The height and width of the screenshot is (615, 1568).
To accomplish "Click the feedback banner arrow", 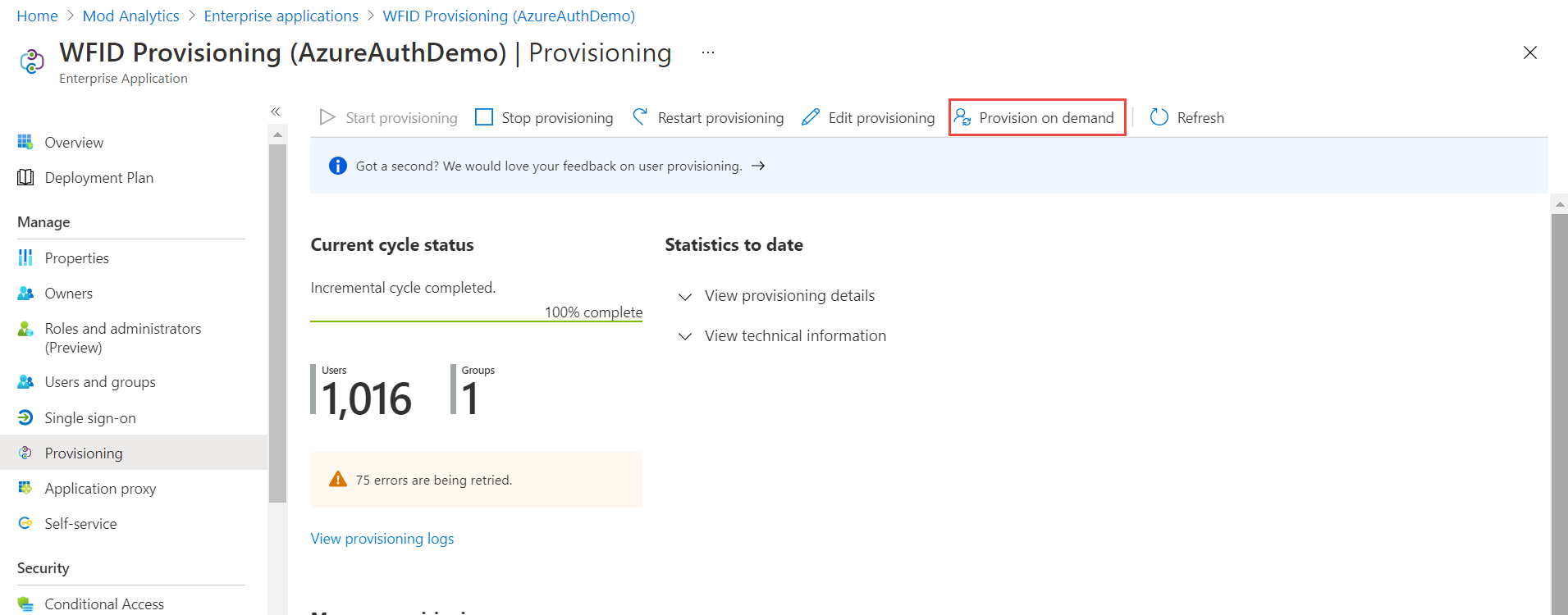I will click(x=758, y=166).
